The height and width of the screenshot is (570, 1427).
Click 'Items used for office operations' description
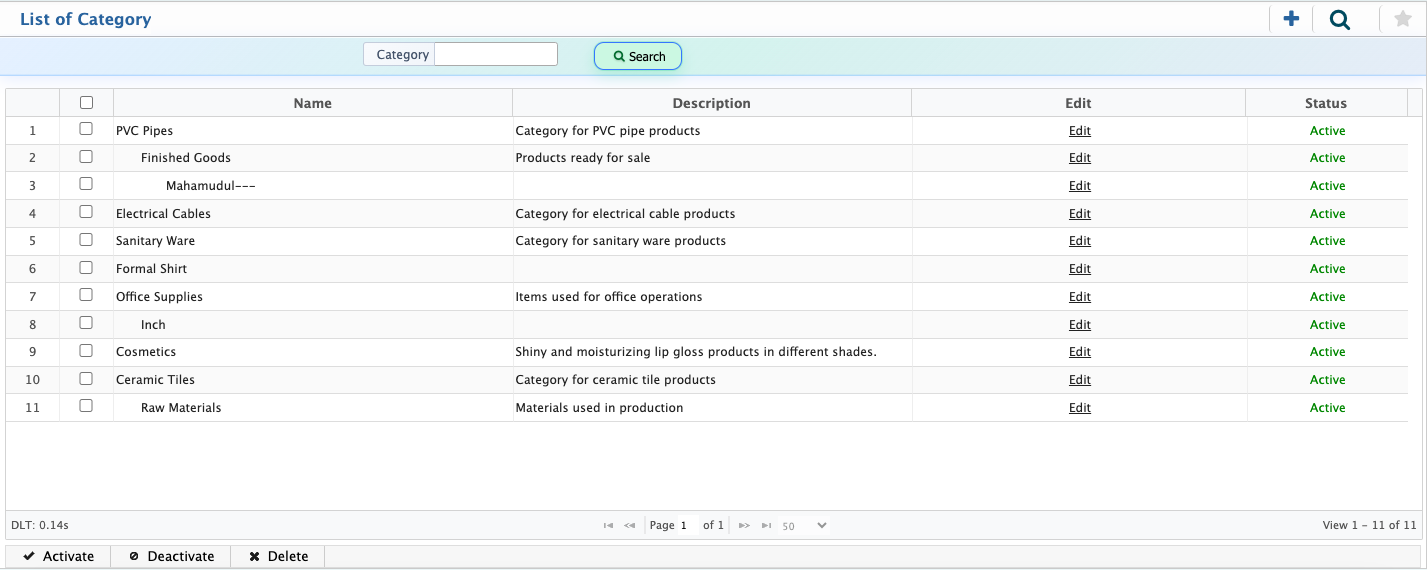(x=609, y=297)
